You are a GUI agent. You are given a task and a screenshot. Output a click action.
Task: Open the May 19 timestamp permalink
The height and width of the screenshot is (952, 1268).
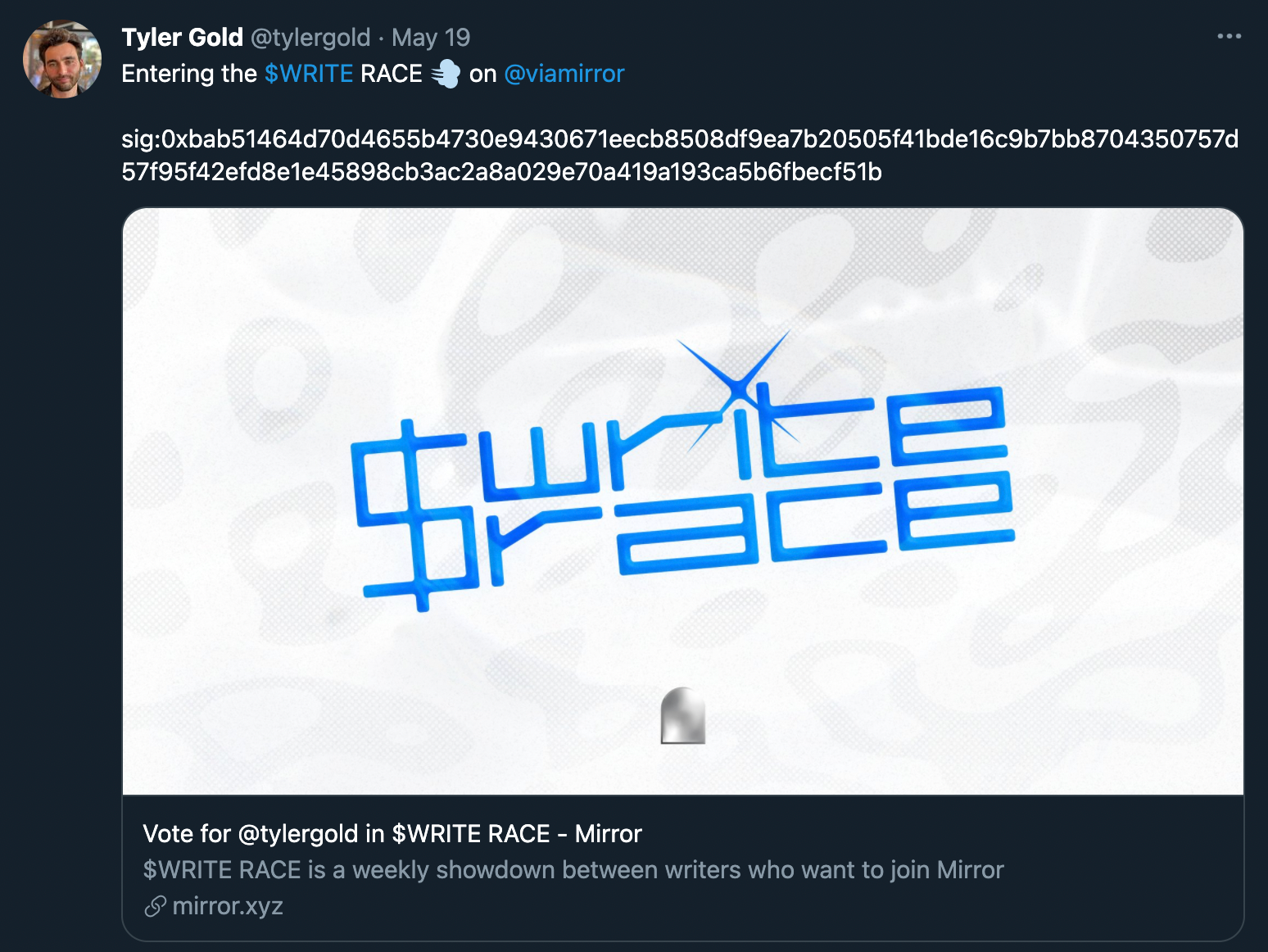click(431, 37)
